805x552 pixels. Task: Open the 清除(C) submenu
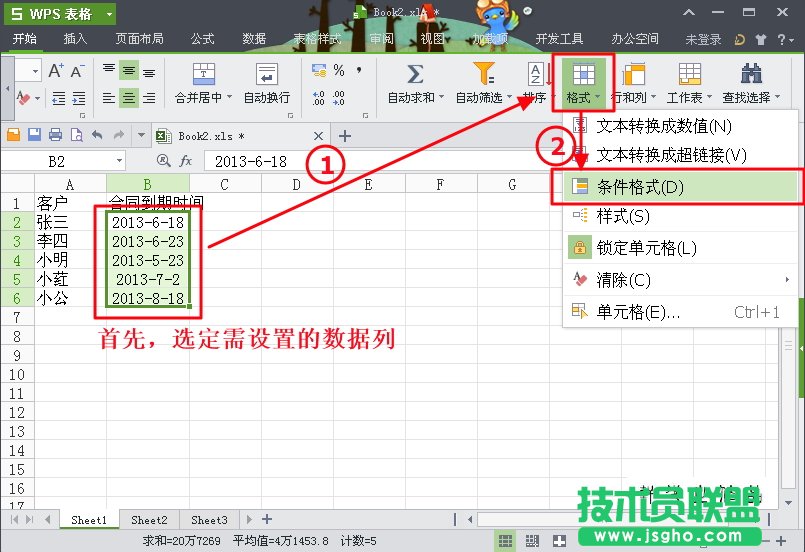pyautogui.click(x=680, y=280)
